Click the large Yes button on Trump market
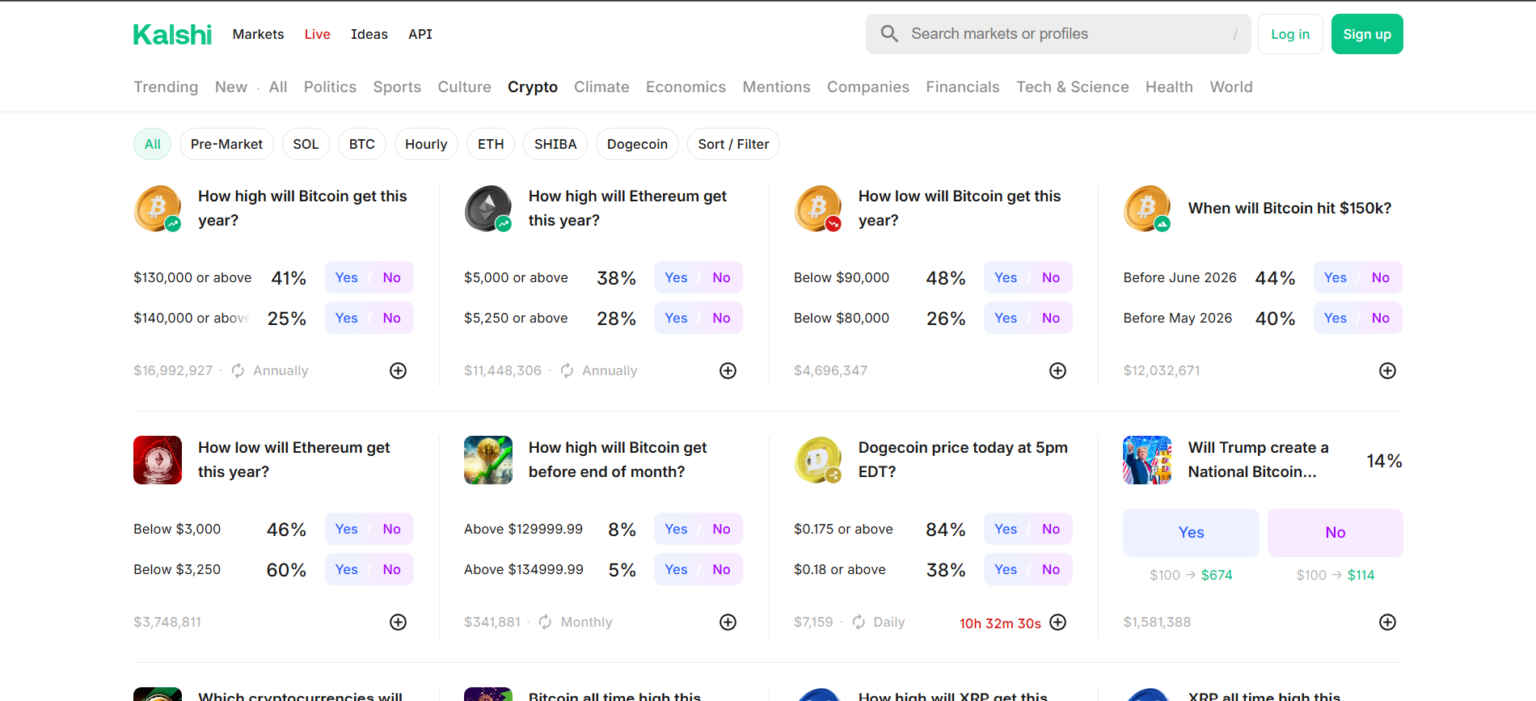The image size is (1536, 701). pyautogui.click(x=1190, y=532)
